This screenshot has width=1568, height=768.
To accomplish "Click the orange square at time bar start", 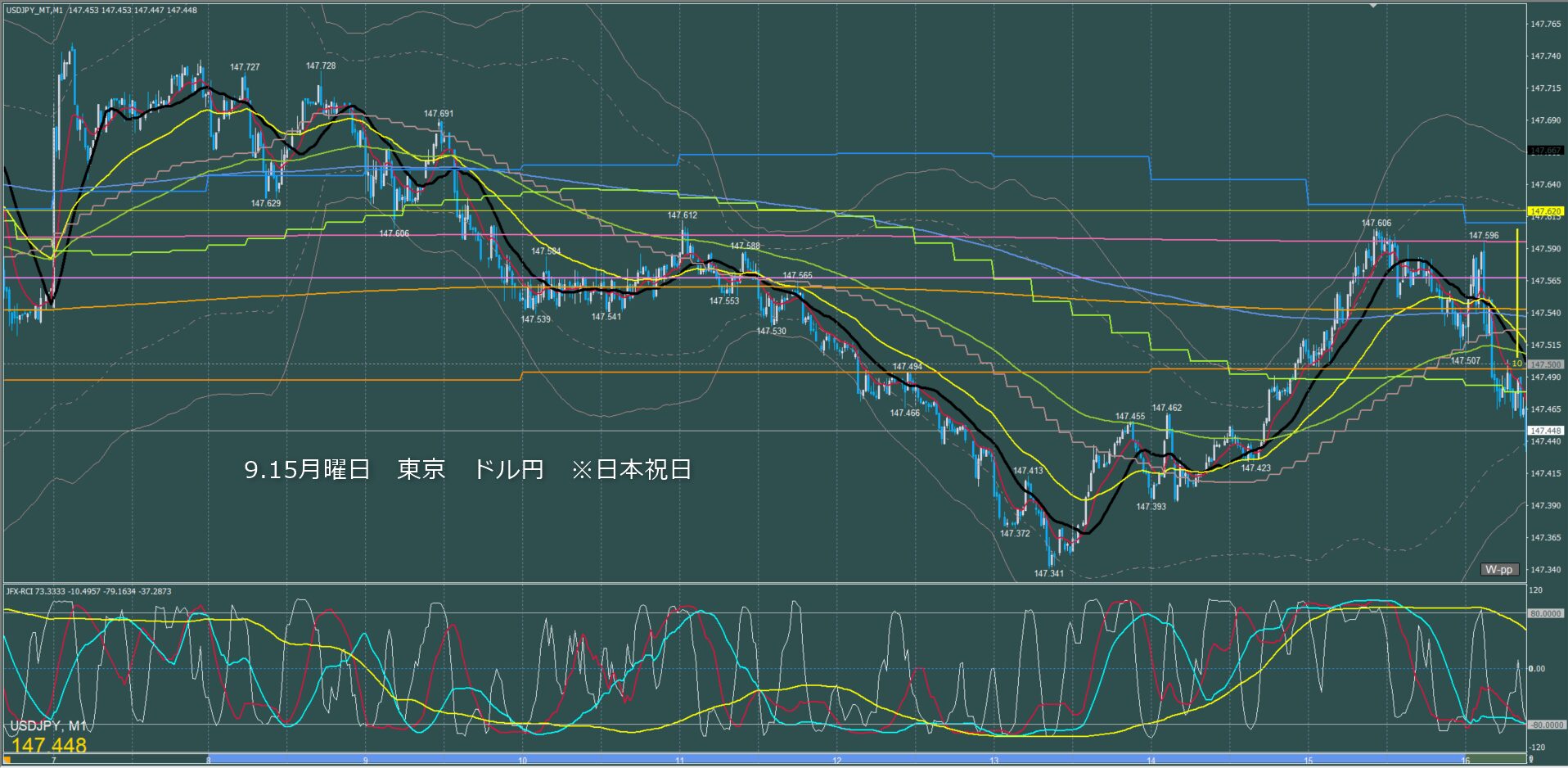I will point(8,760).
